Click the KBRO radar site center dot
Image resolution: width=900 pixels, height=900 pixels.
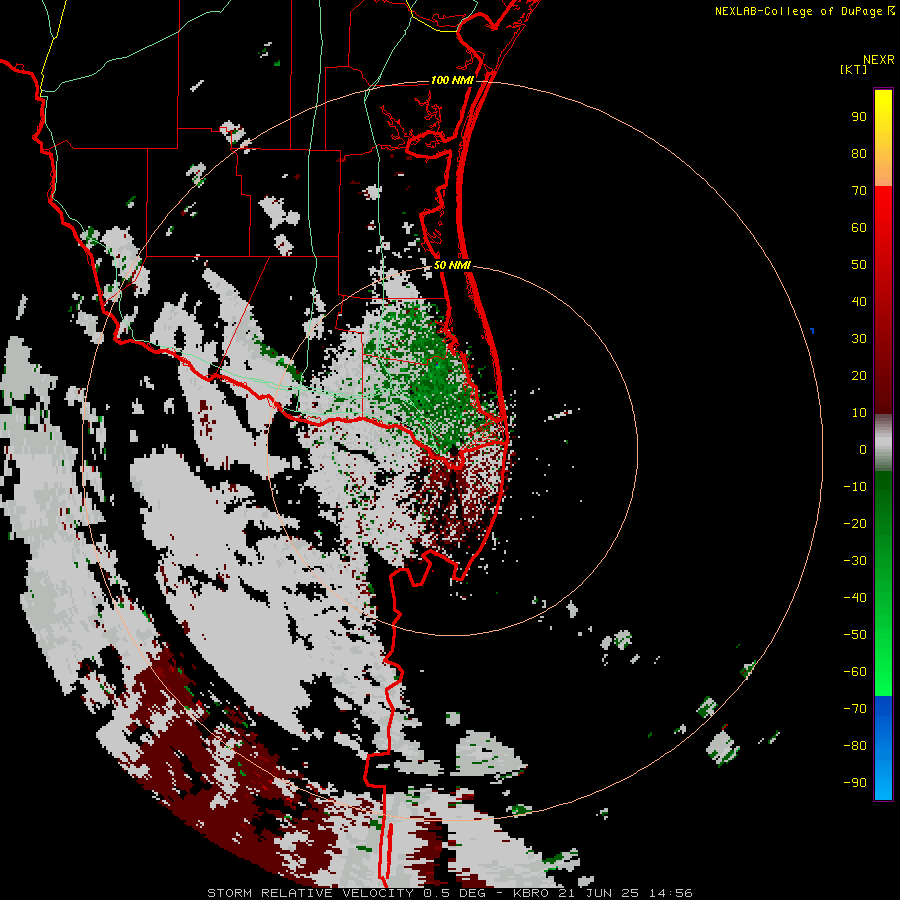click(453, 451)
